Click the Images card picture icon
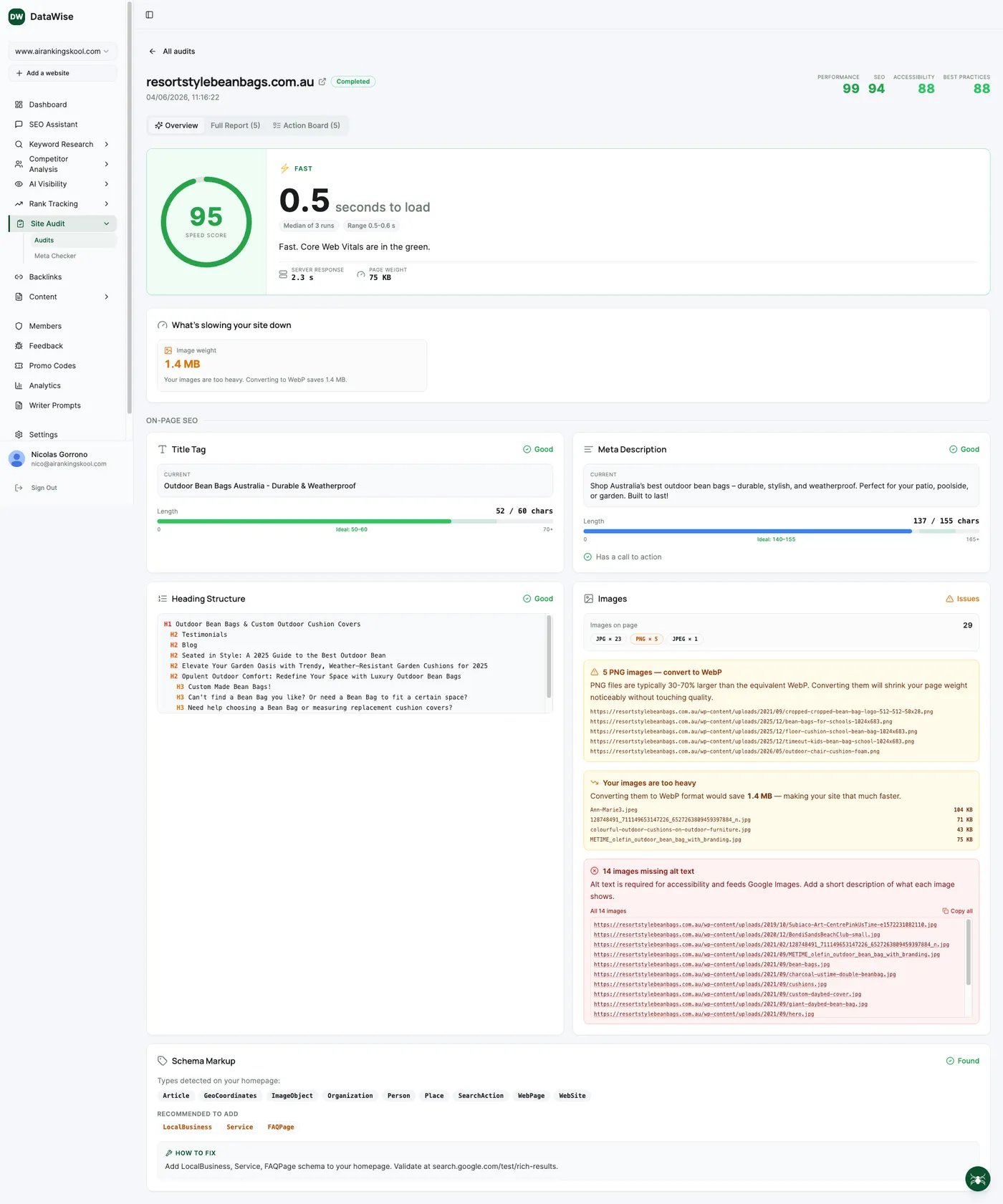This screenshot has height=1204, width=1003. 588,599
